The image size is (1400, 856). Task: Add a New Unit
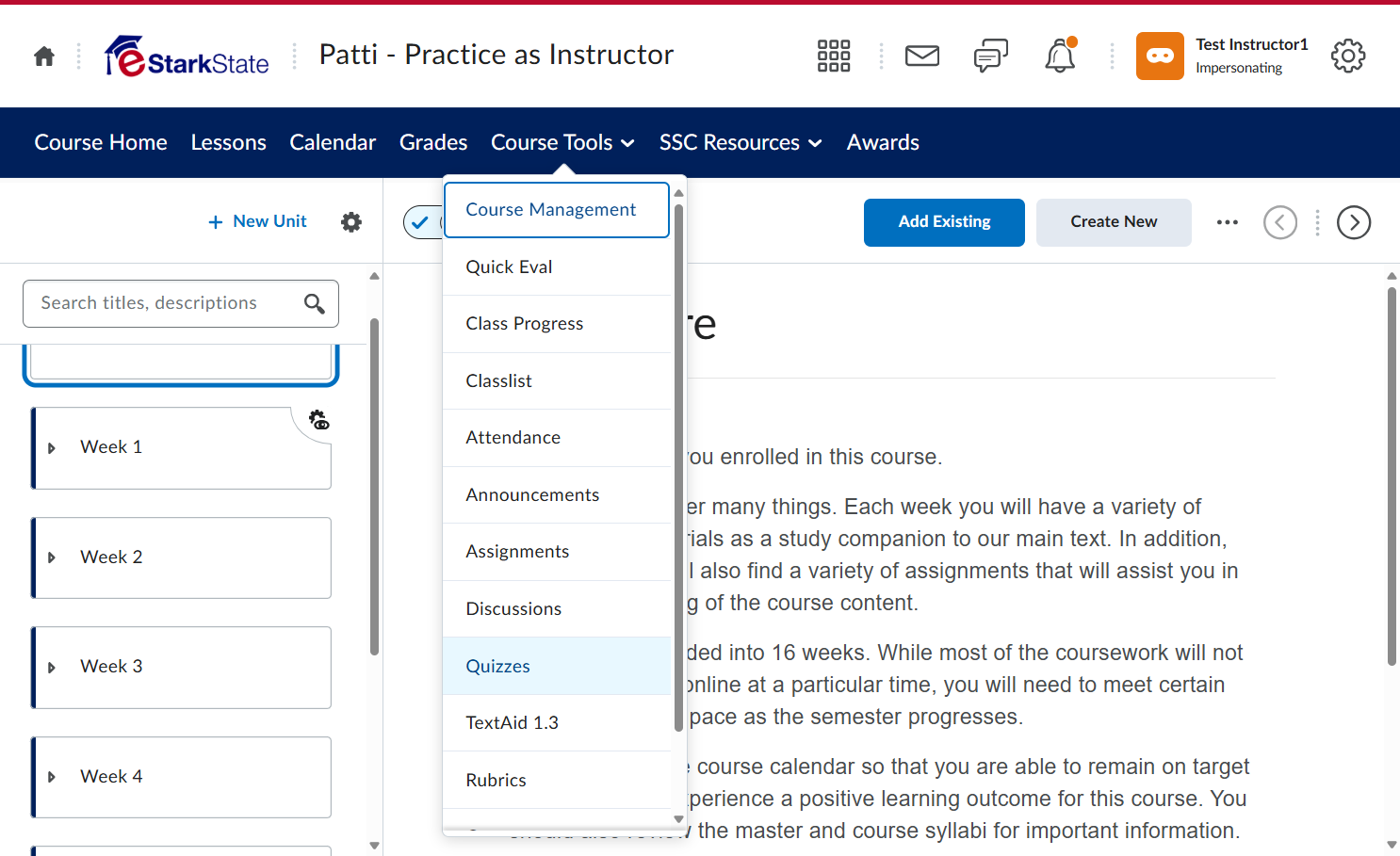[x=257, y=221]
